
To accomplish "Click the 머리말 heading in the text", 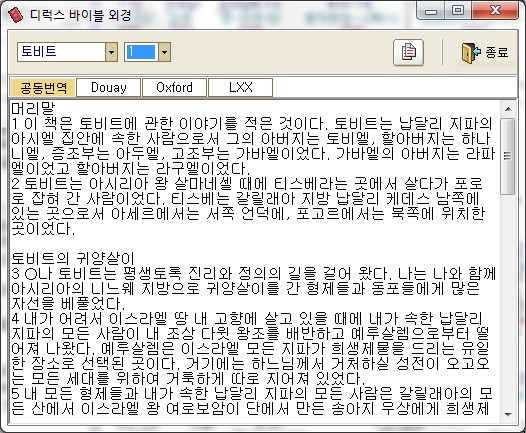I will pyautogui.click(x=33, y=108).
